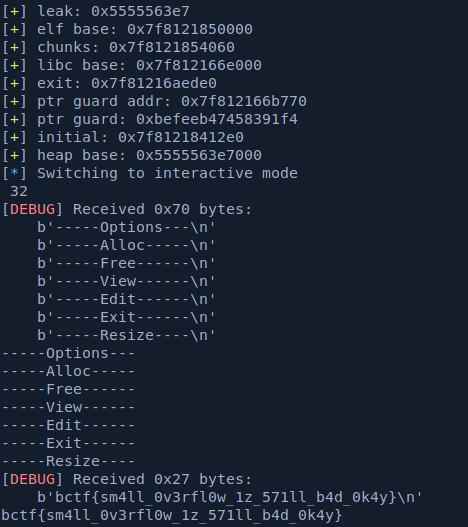The width and height of the screenshot is (468, 527).
Task: Click the ptr guard addr value
Action: pos(244,101)
